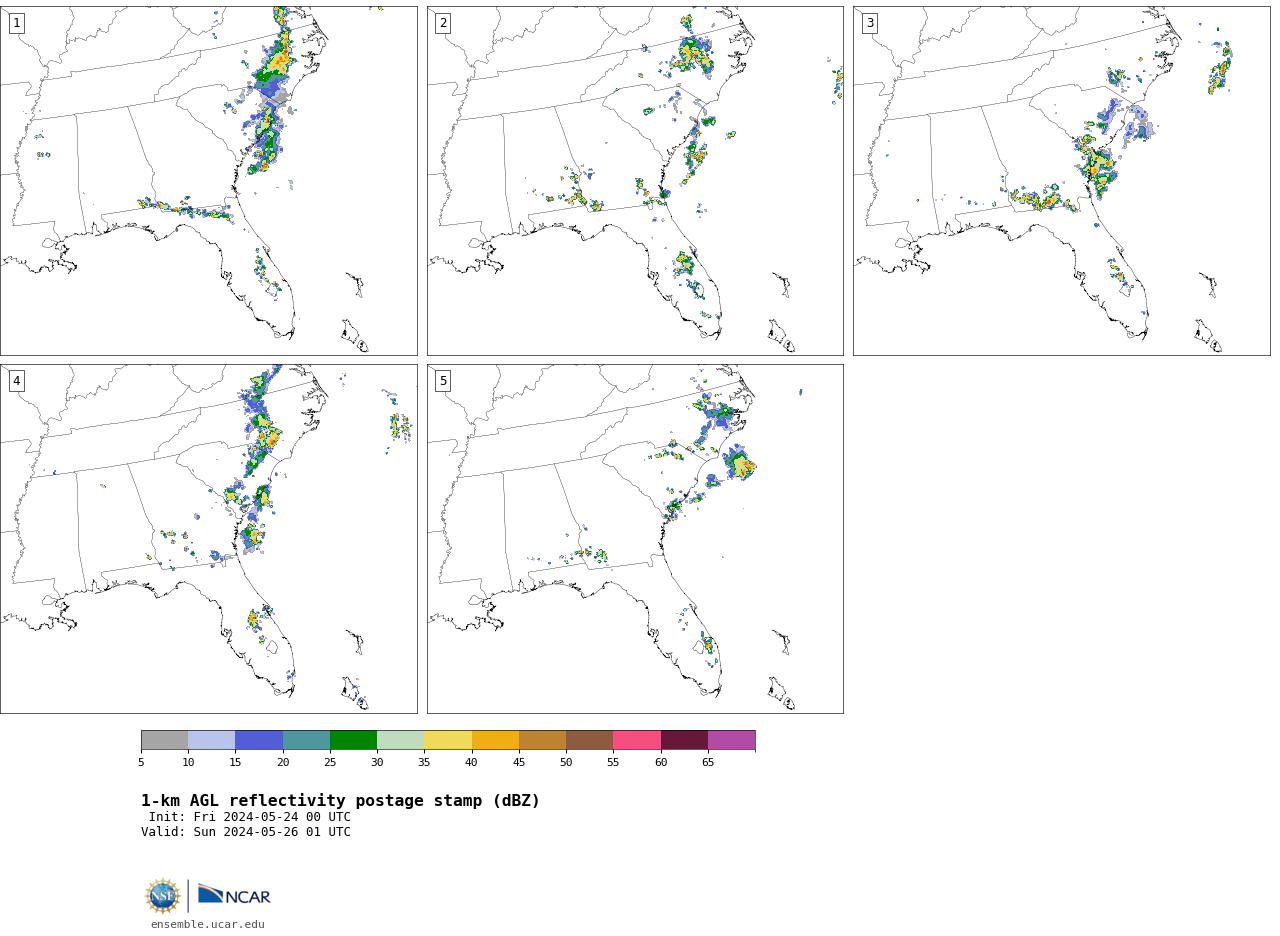Image resolution: width=1280 pixels, height=936 pixels.
Task: Click the pale green 30-35 dBZ swatch
Action: click(400, 740)
